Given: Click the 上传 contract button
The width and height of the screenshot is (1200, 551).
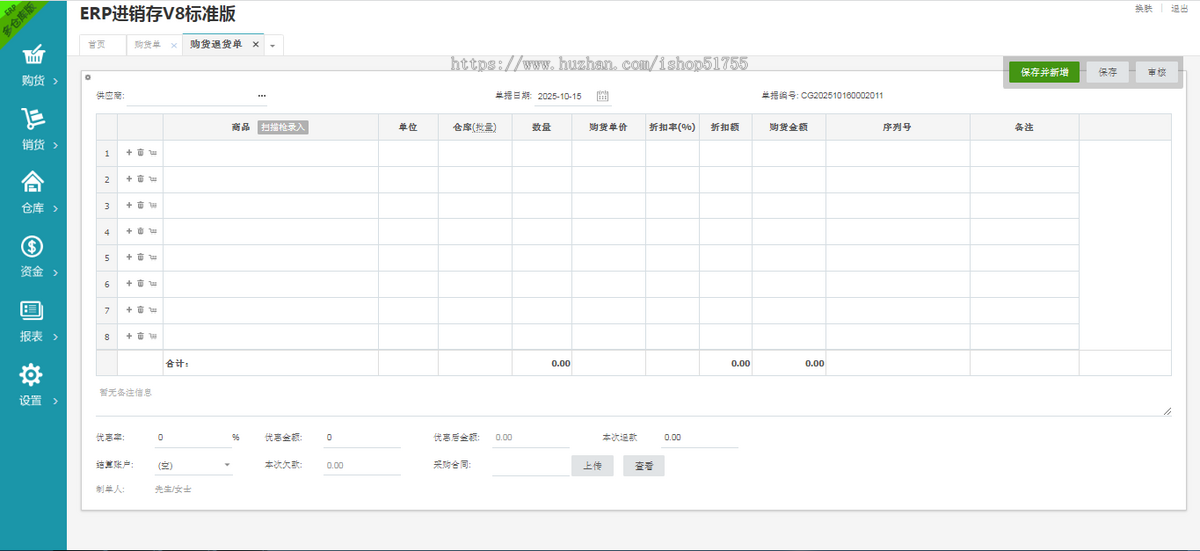Looking at the screenshot, I should 592,465.
